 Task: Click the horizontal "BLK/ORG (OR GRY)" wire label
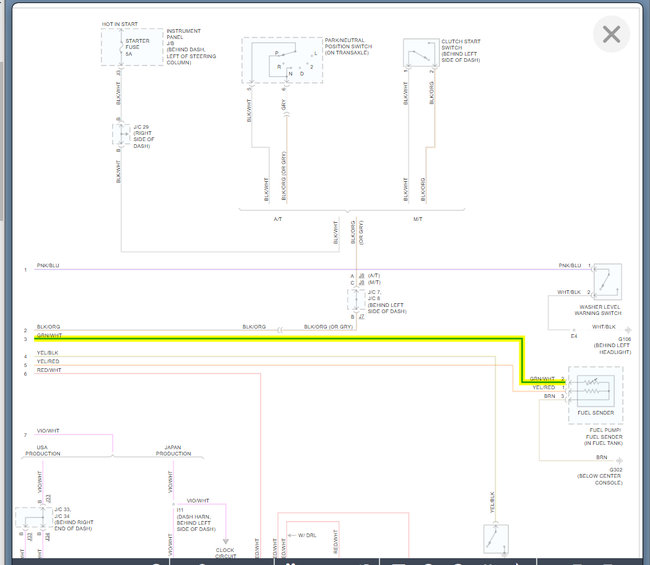coord(328,327)
